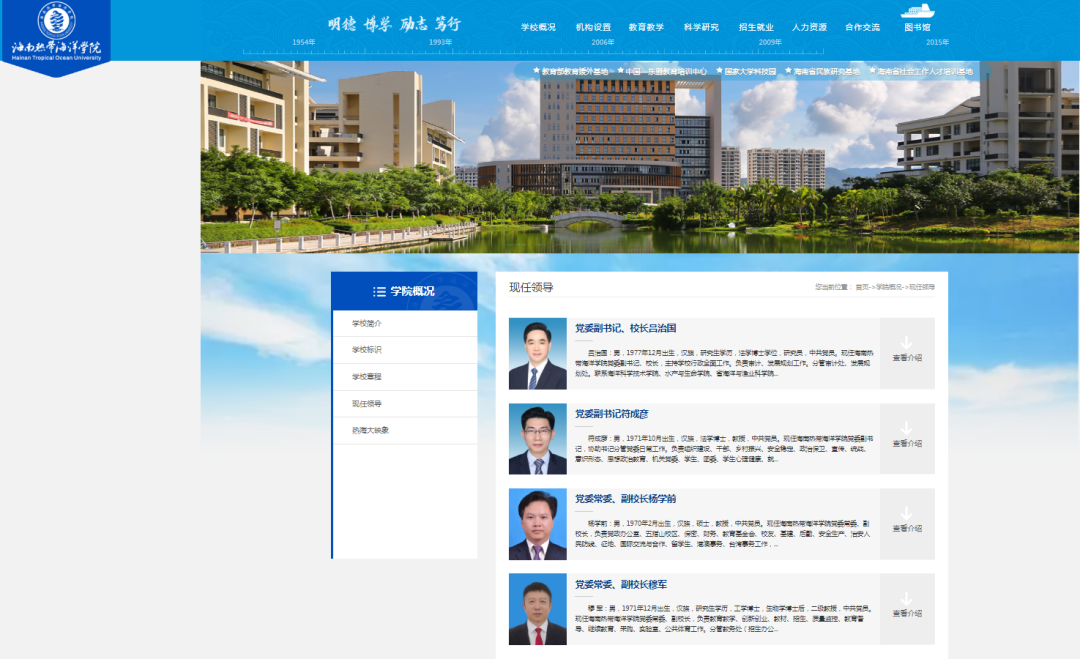Viewport: 1080px width, 659px height.
Task: Click the list icon beside 学院概况
Action: 379,292
